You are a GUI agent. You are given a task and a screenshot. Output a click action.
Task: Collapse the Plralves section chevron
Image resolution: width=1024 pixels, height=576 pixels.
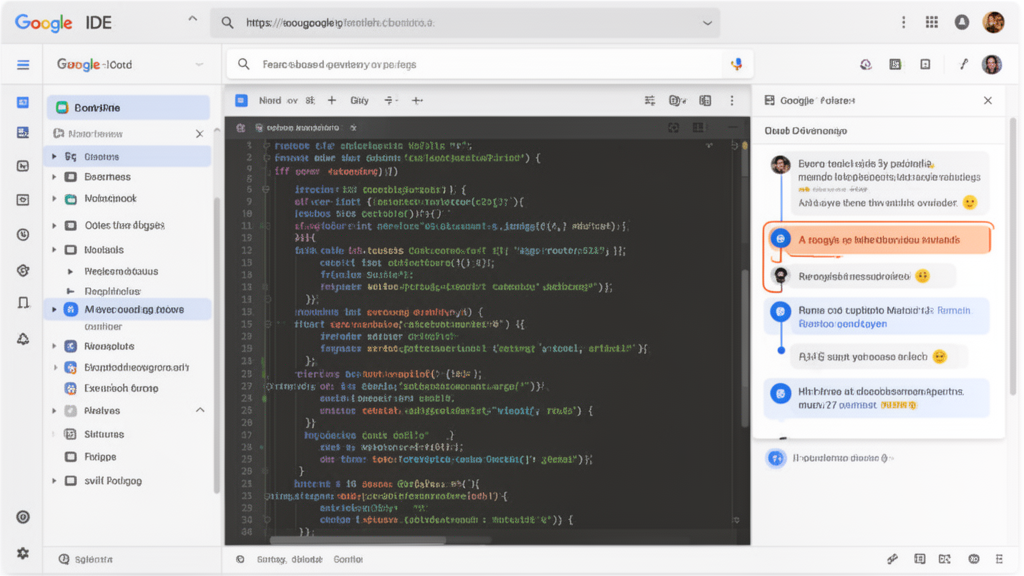point(200,410)
